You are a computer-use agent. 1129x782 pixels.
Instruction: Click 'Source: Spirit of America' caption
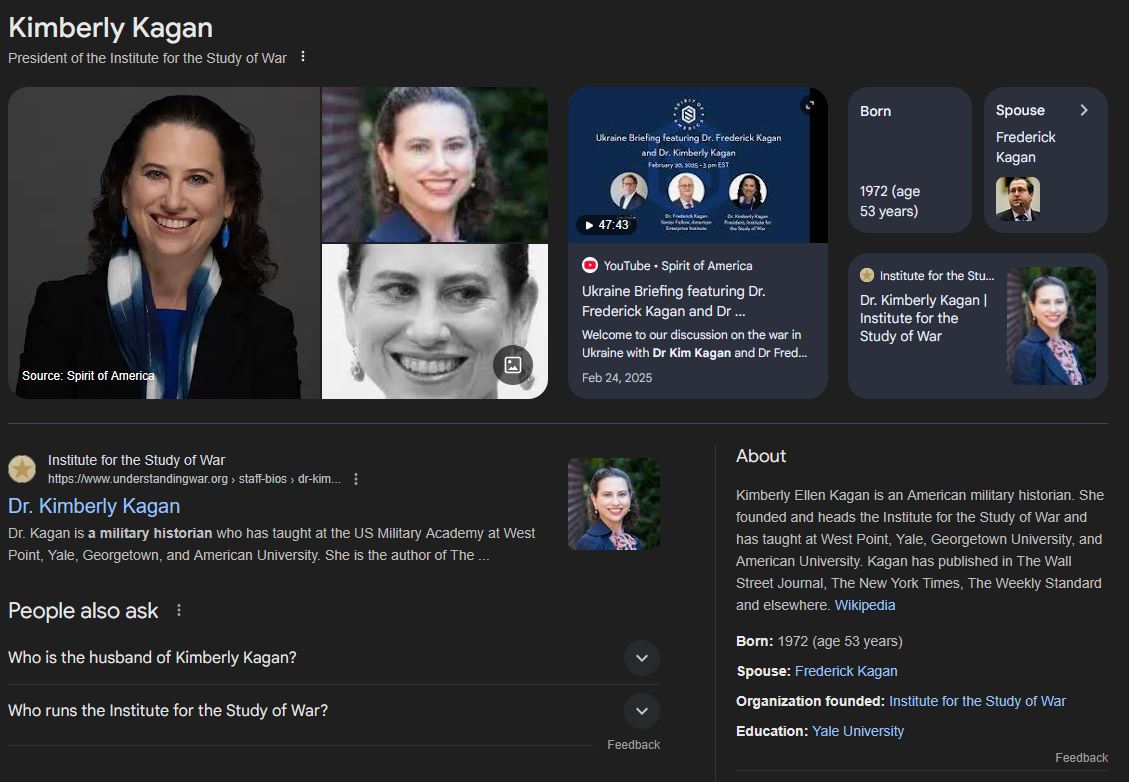(88, 375)
